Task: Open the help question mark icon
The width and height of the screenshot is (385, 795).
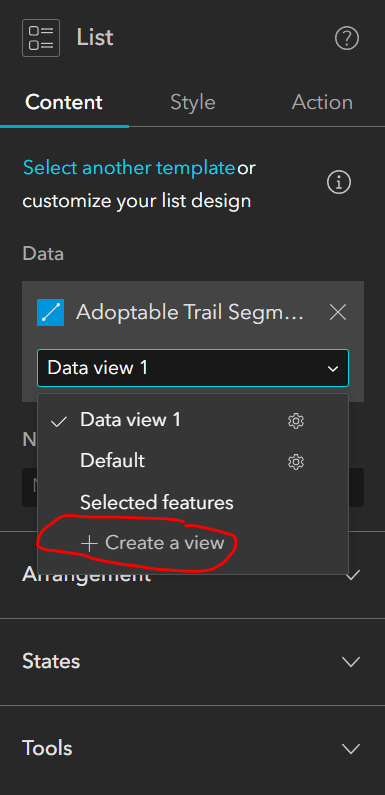Action: click(347, 39)
